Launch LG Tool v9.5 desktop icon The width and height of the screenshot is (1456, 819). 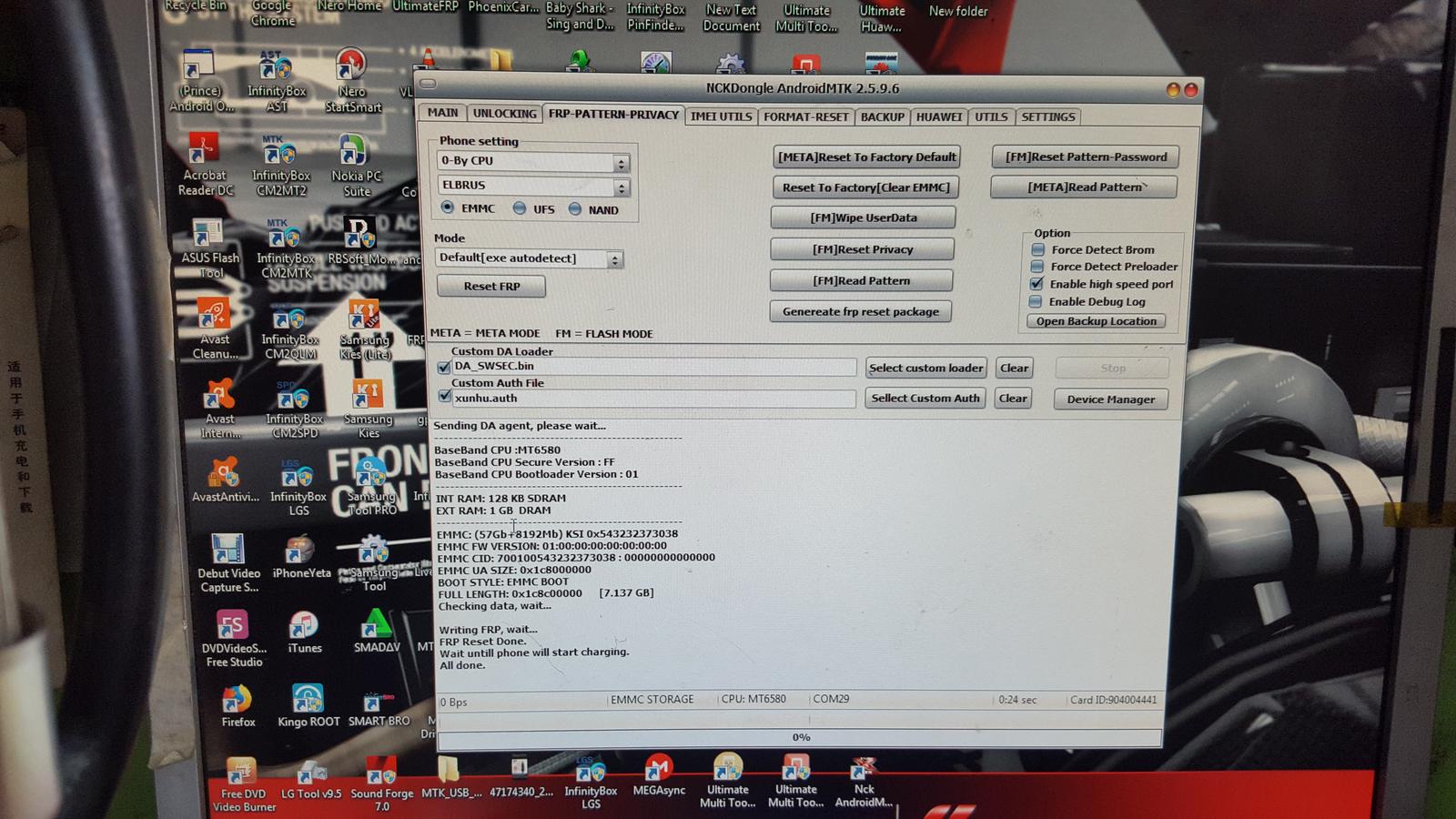pos(311,780)
